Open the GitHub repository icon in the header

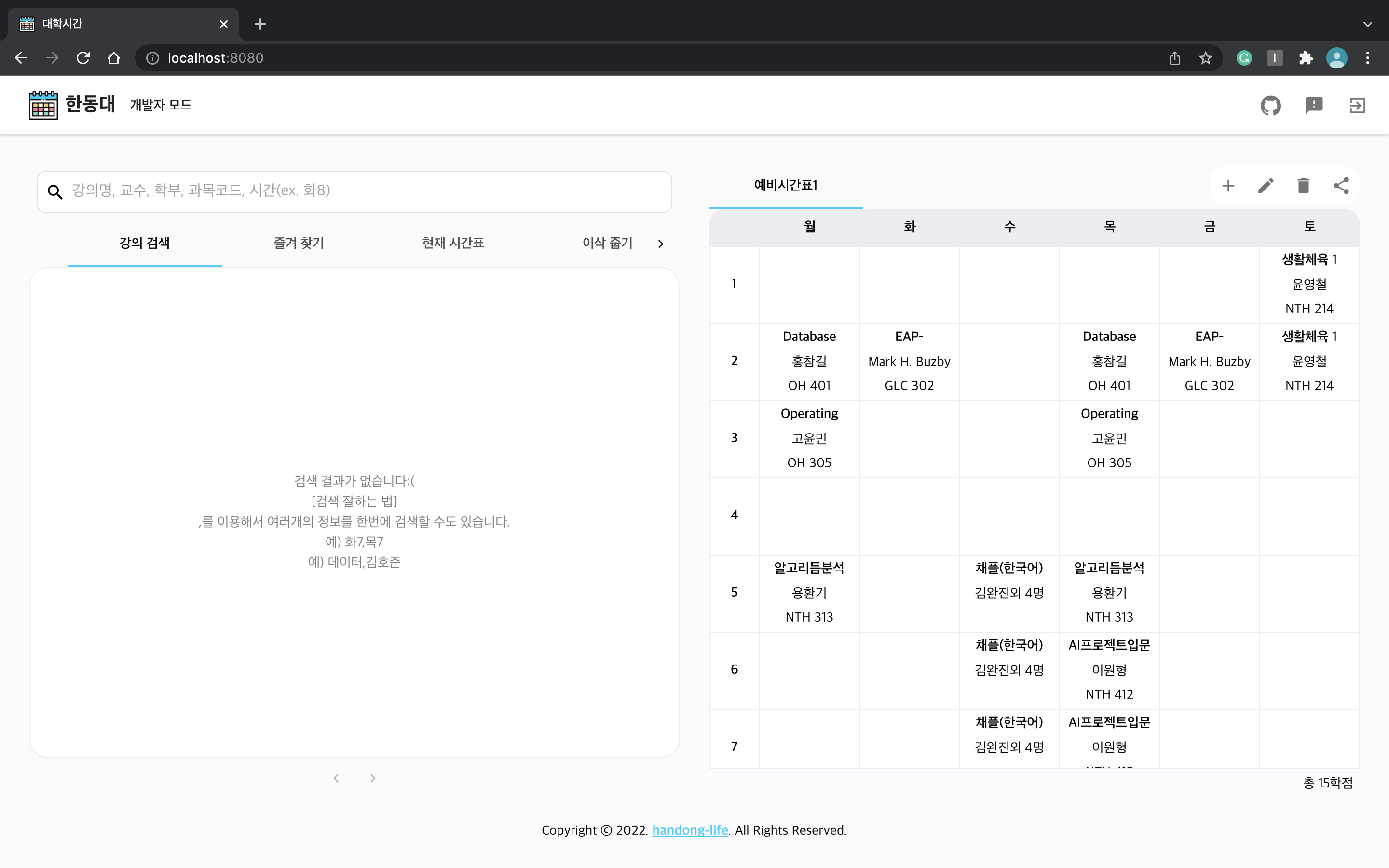pyautogui.click(x=1271, y=105)
